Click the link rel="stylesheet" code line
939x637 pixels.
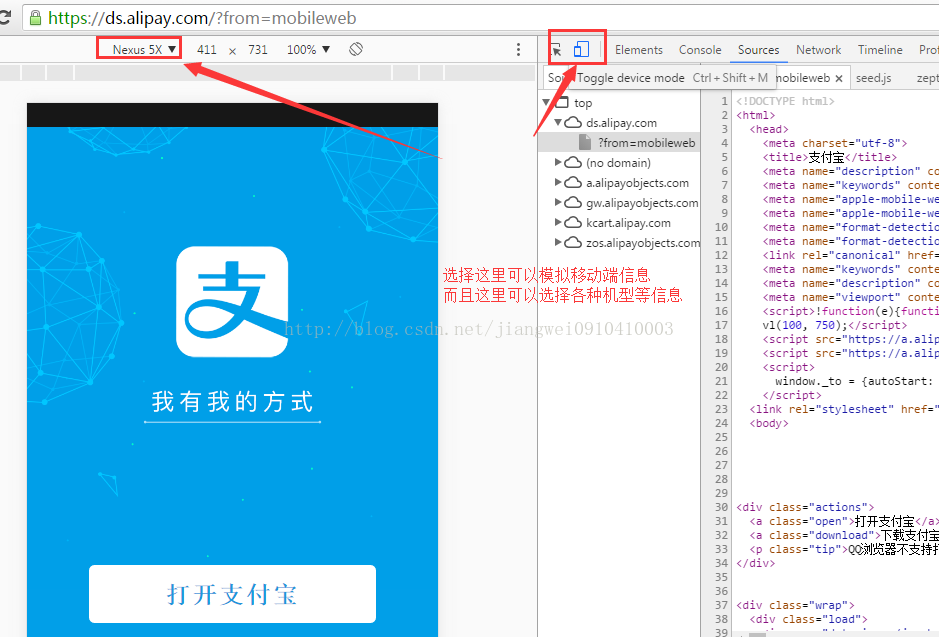pyautogui.click(x=844, y=410)
